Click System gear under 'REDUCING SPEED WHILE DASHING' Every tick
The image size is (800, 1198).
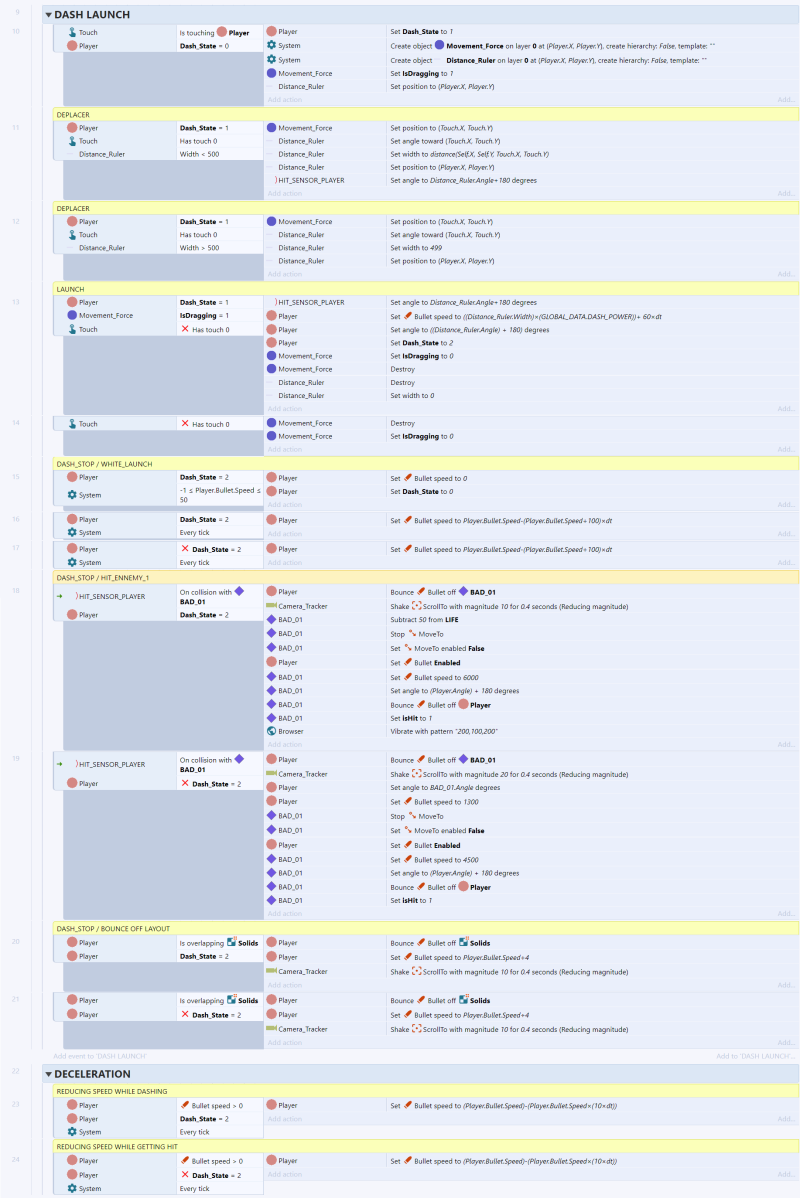point(72,1132)
